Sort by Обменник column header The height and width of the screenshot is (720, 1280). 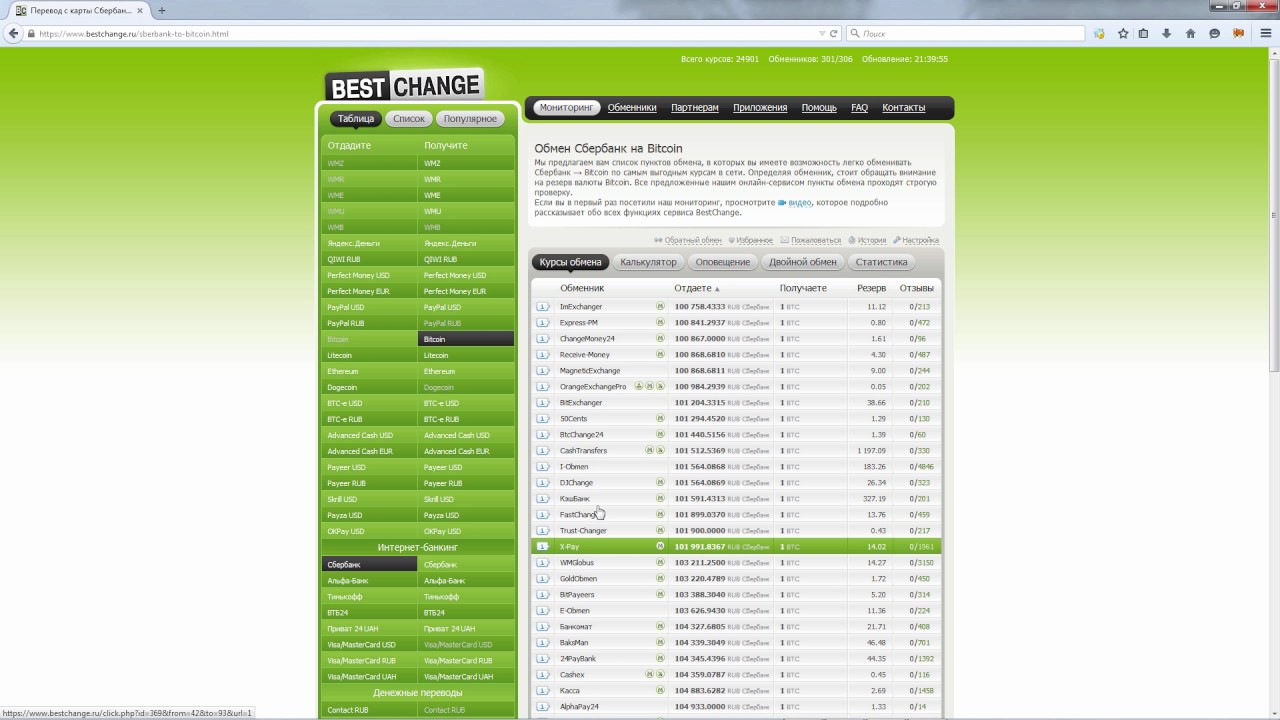point(582,288)
